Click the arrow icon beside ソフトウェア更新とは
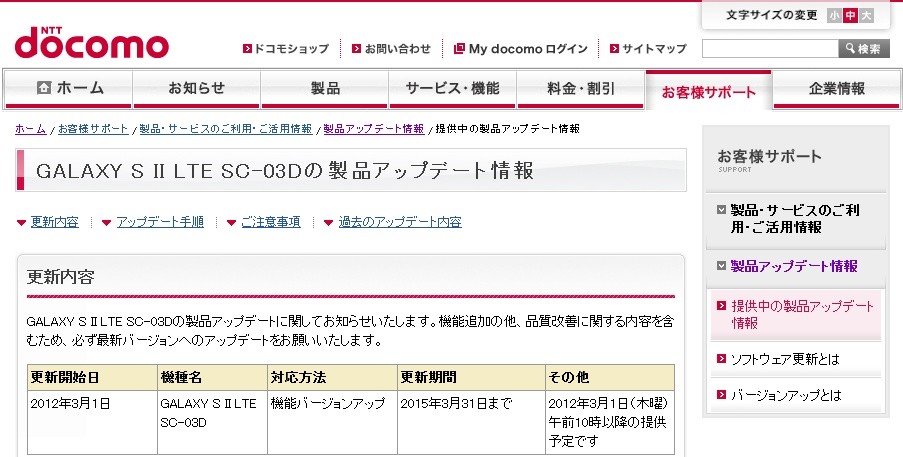The height and width of the screenshot is (457, 903). [x=722, y=359]
